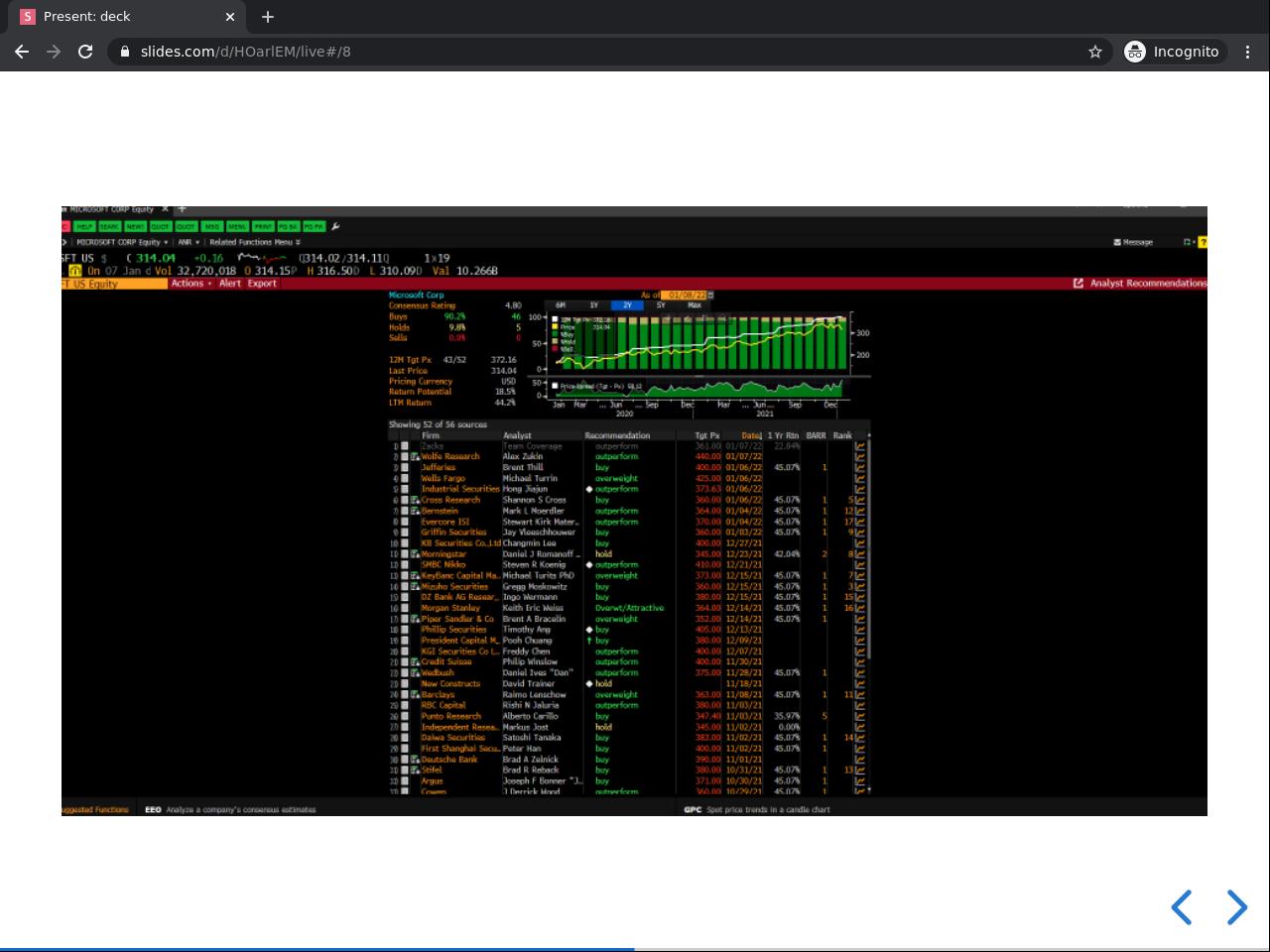
Task: Open the ANR function dropdown
Action: pos(189,242)
